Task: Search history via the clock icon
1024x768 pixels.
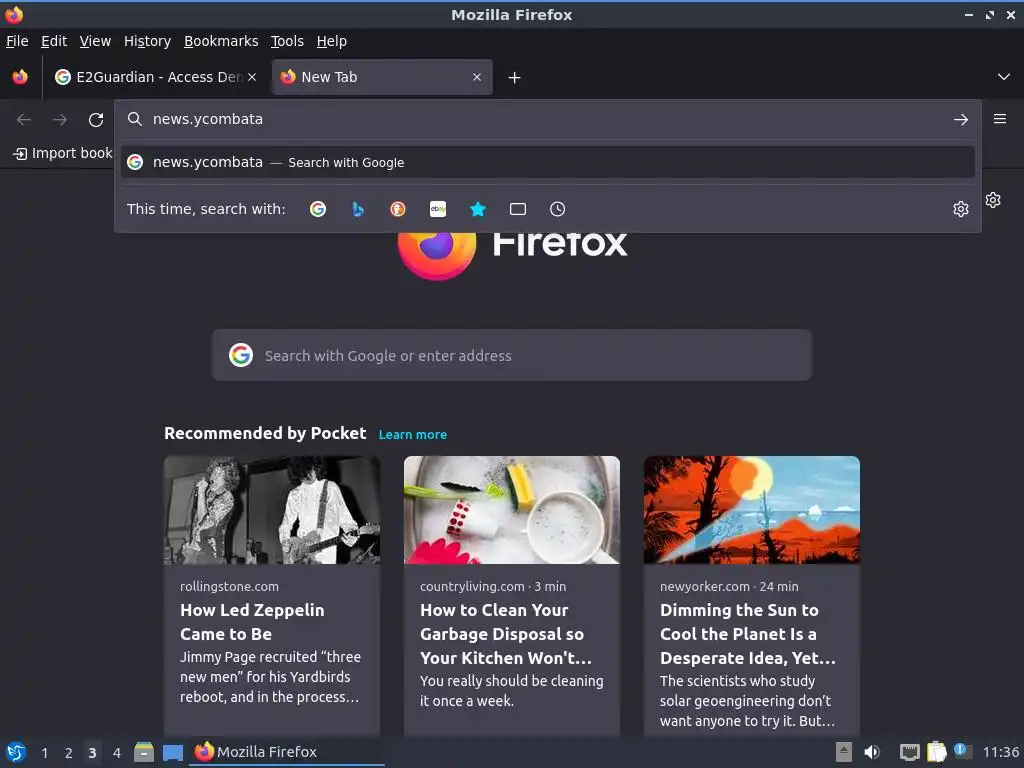Action: 558,209
